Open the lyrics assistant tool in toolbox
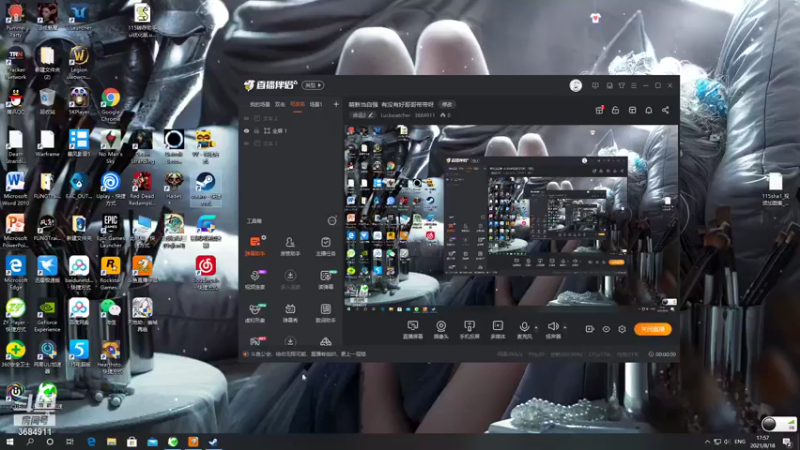This screenshot has height=450, width=800. click(x=326, y=313)
